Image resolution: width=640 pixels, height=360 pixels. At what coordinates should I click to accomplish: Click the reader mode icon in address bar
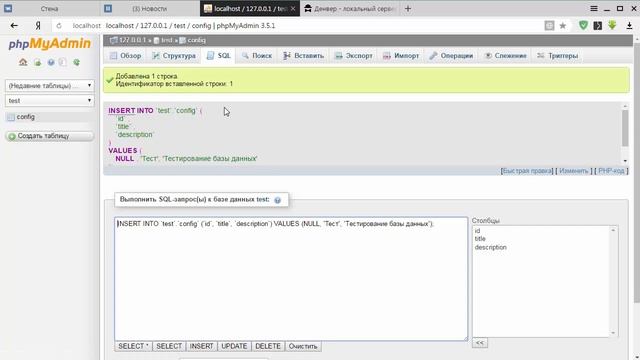tap(549, 25)
